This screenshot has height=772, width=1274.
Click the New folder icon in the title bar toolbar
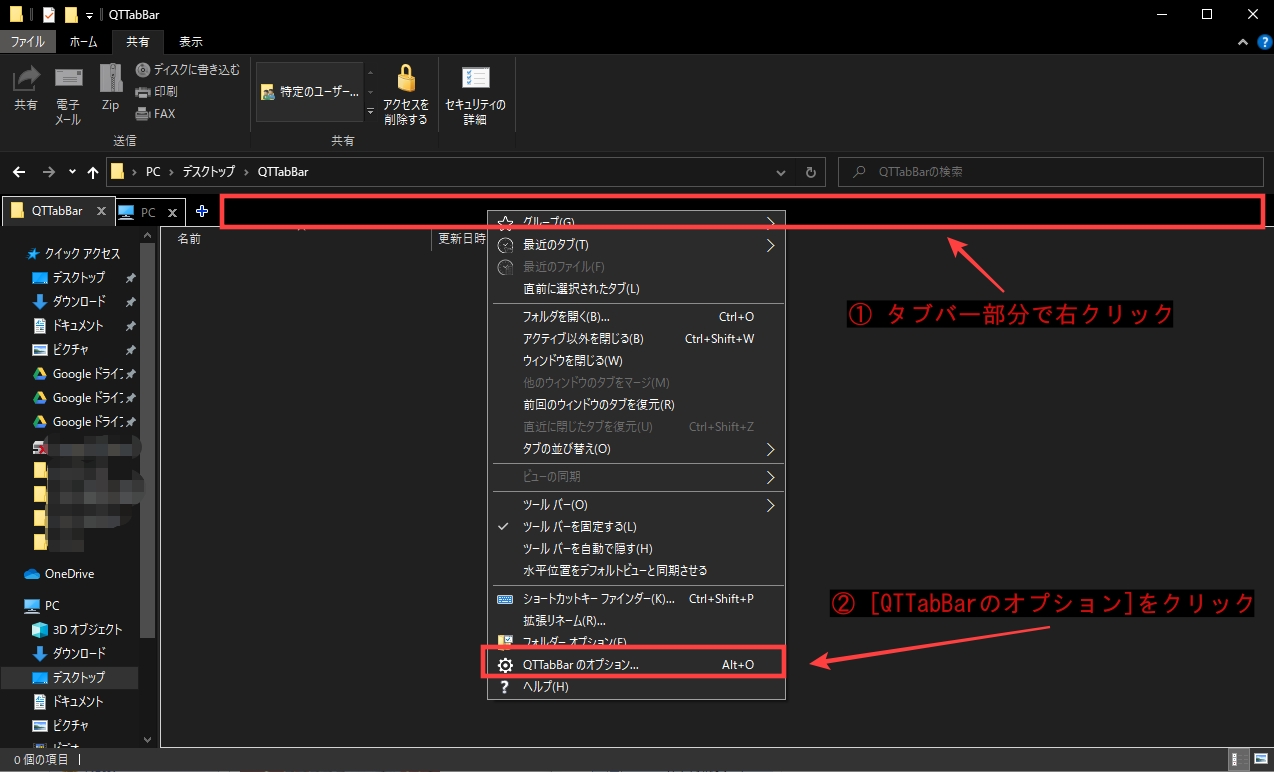[70, 15]
